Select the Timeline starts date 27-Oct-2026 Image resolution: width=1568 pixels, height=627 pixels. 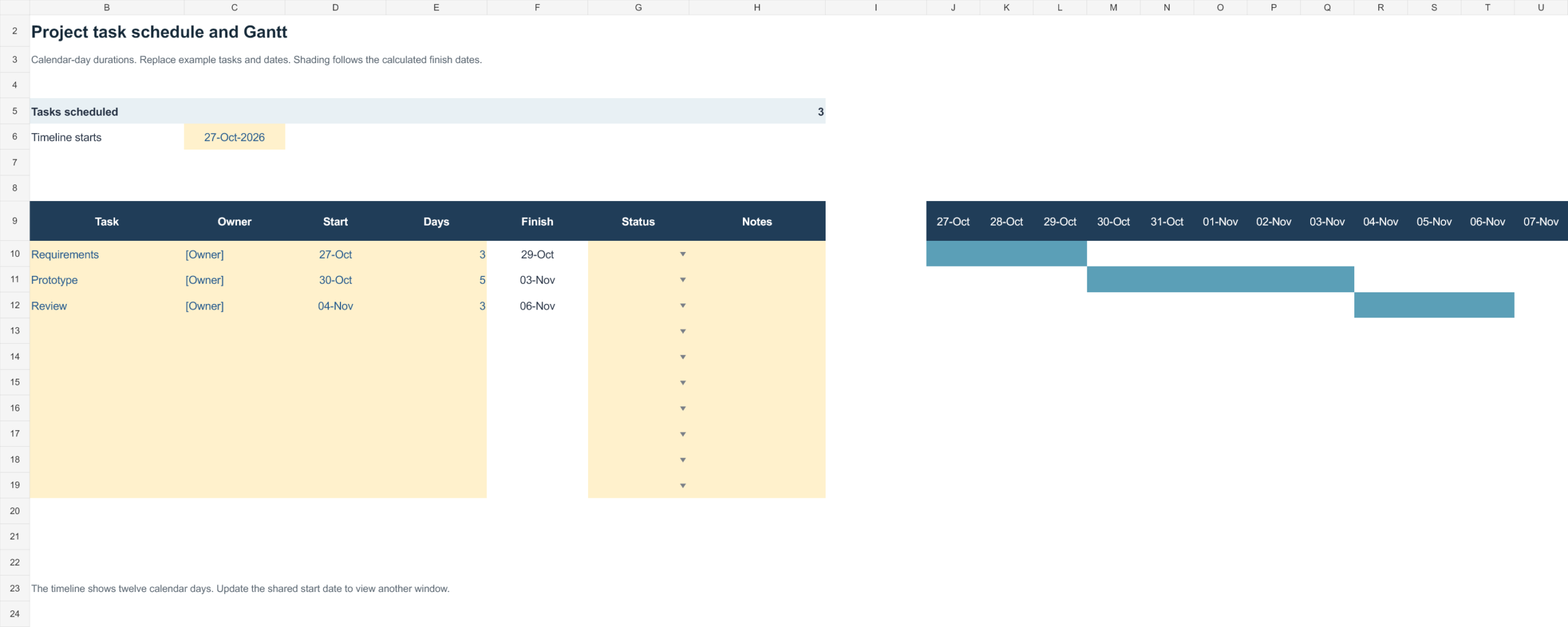(x=234, y=137)
